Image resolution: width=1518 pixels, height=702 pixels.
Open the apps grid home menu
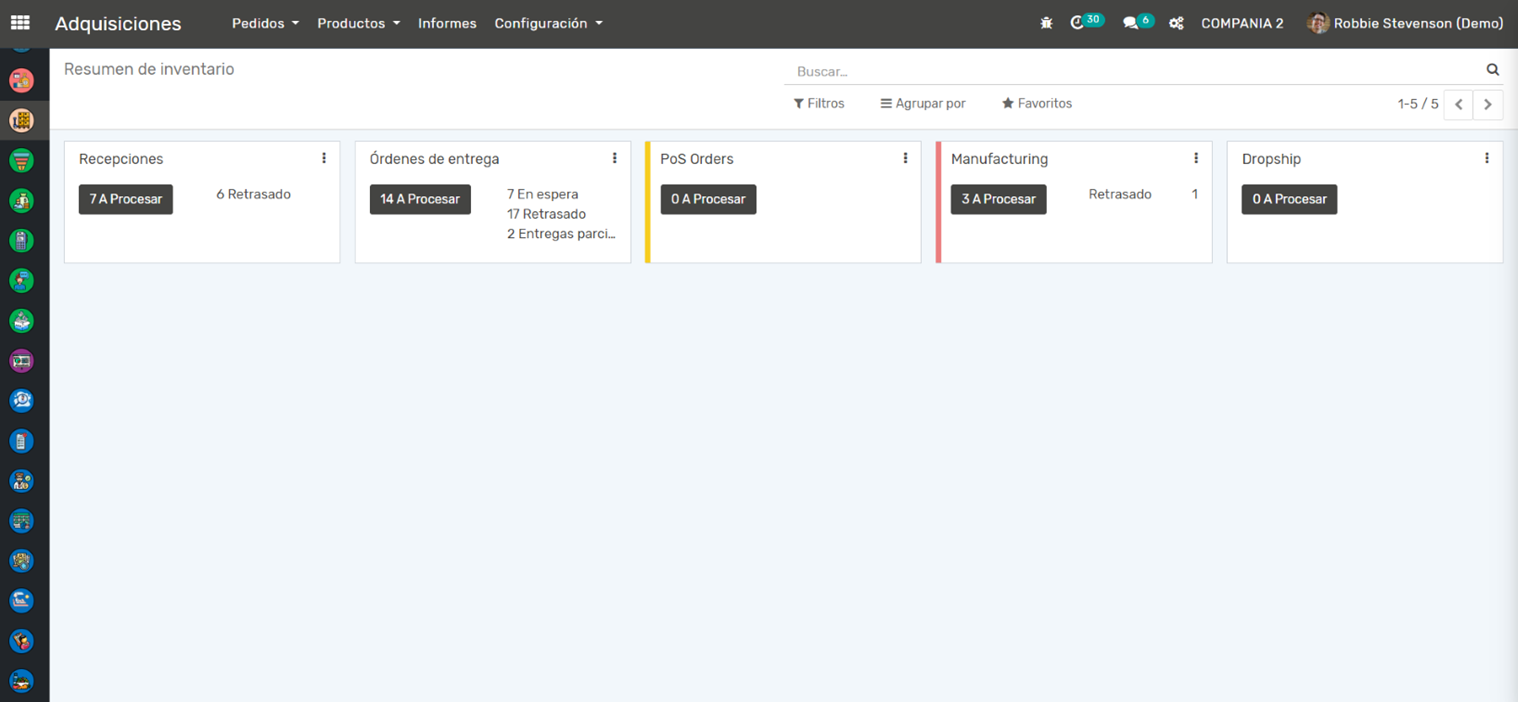pos(20,22)
